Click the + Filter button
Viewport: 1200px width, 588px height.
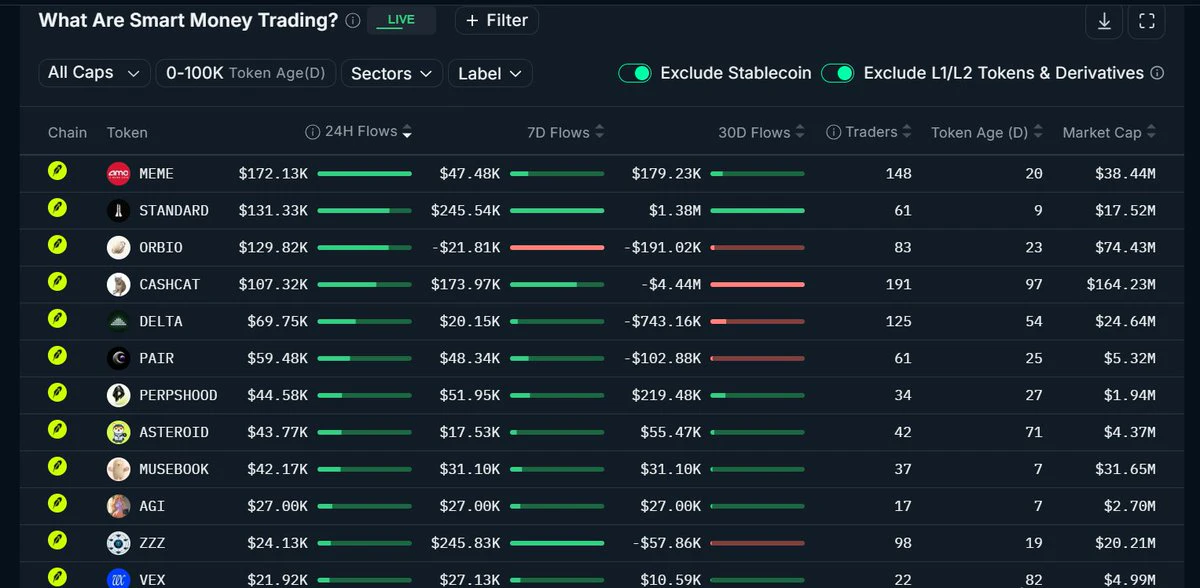point(497,21)
